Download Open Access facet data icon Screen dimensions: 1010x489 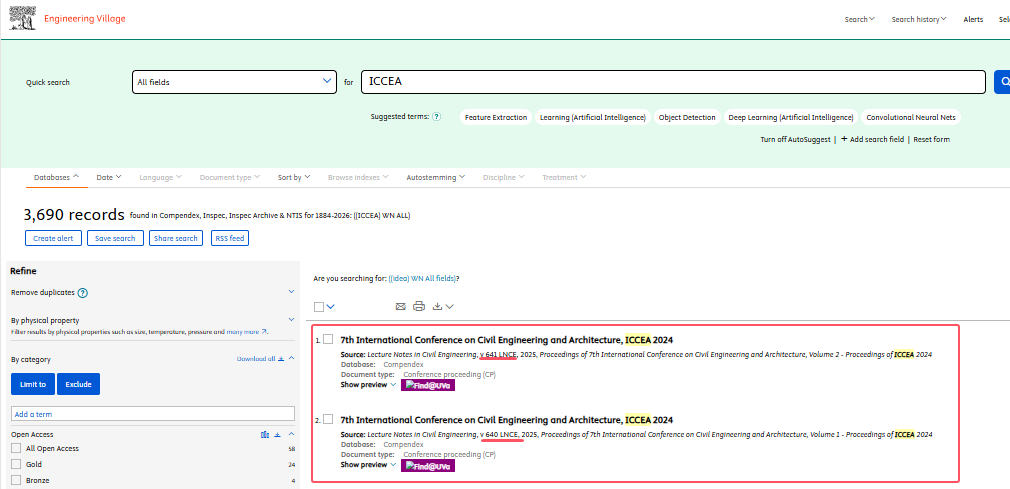pos(278,435)
